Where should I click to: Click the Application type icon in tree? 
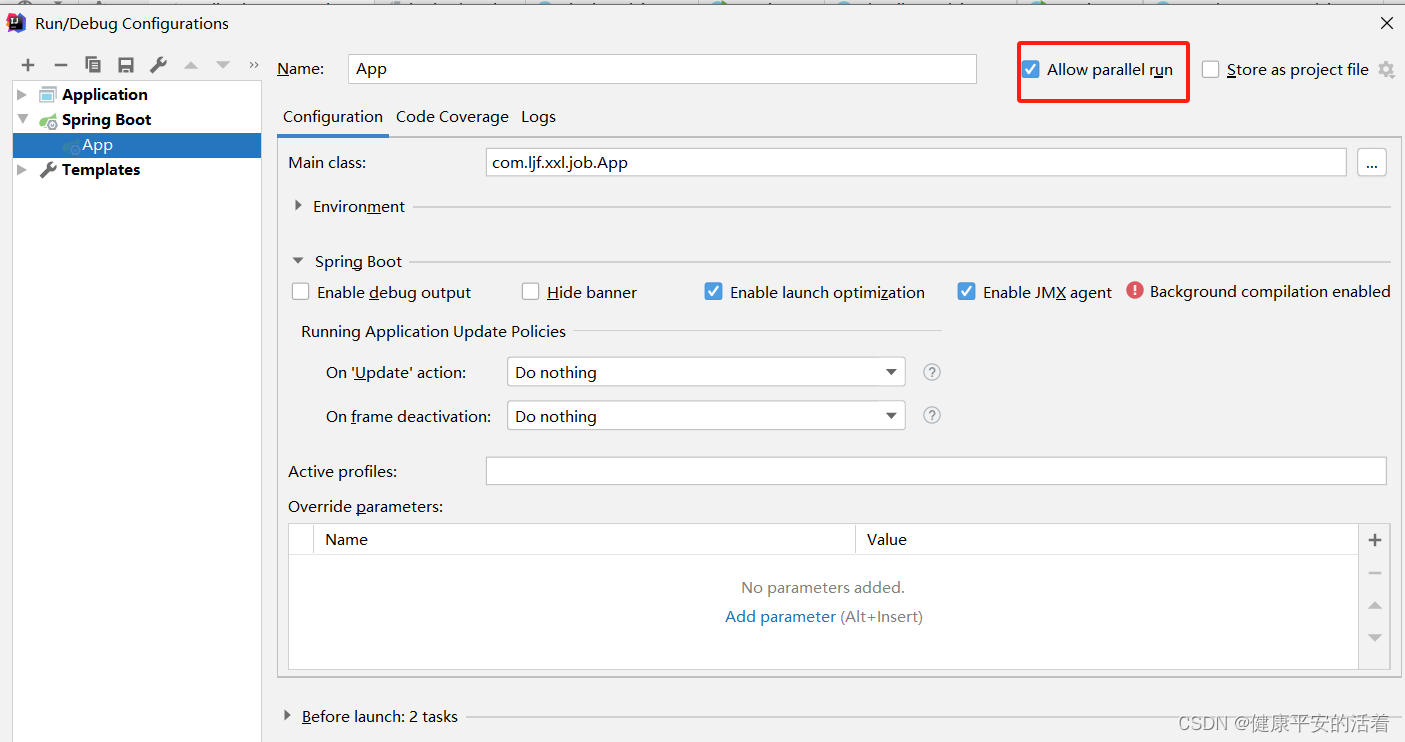click(x=48, y=95)
